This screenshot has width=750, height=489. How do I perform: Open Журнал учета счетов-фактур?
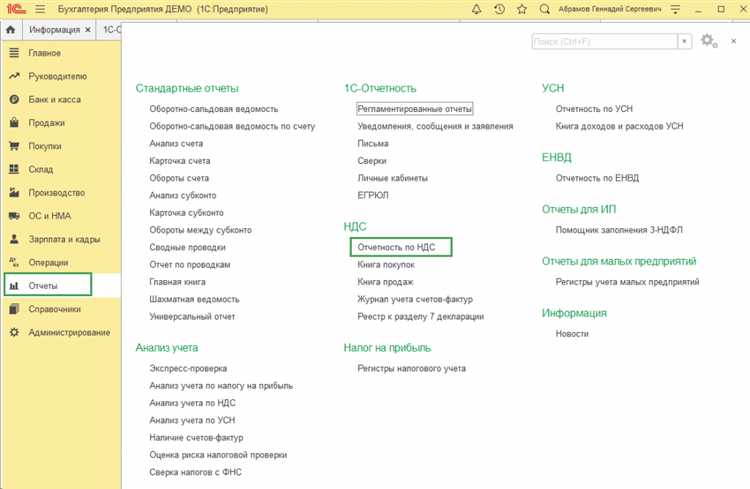click(x=415, y=299)
